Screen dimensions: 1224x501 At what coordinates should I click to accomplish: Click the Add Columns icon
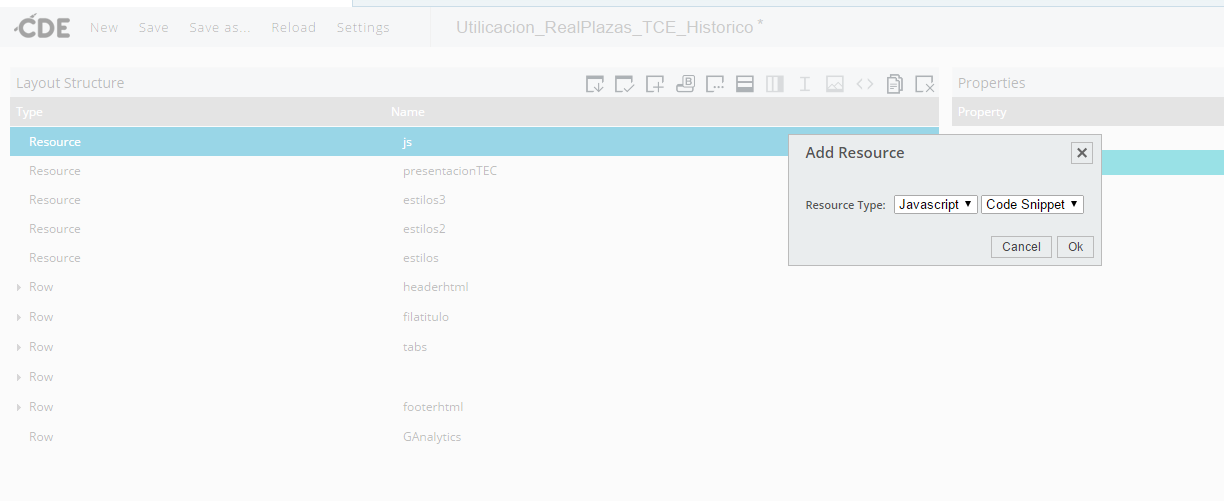775,84
